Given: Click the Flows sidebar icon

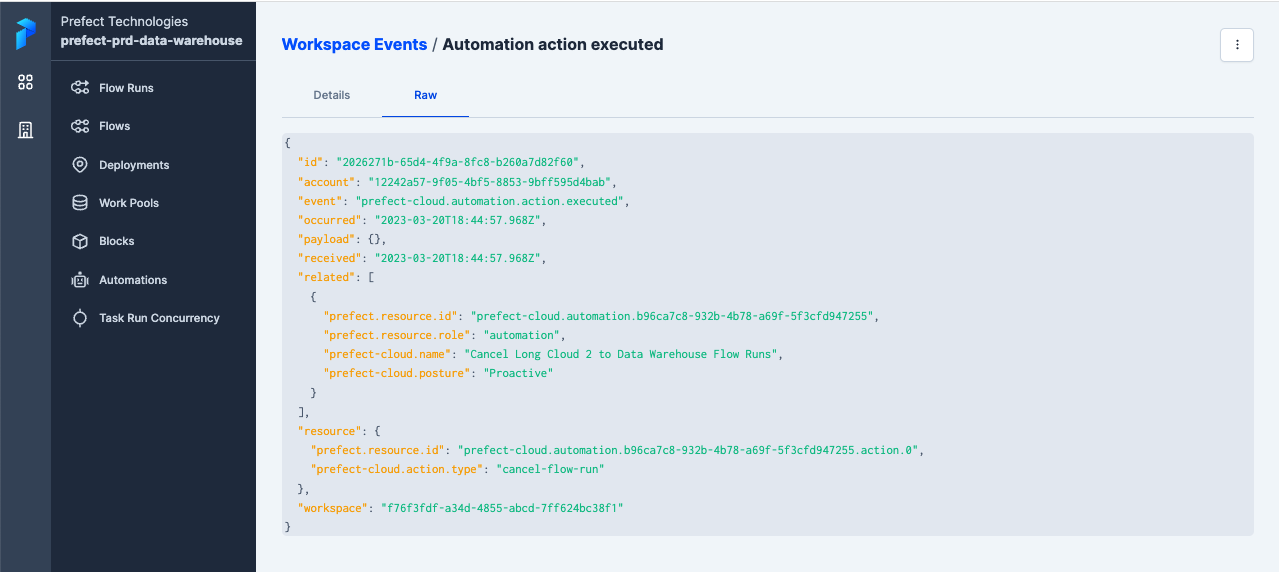Looking at the screenshot, I should tap(80, 126).
